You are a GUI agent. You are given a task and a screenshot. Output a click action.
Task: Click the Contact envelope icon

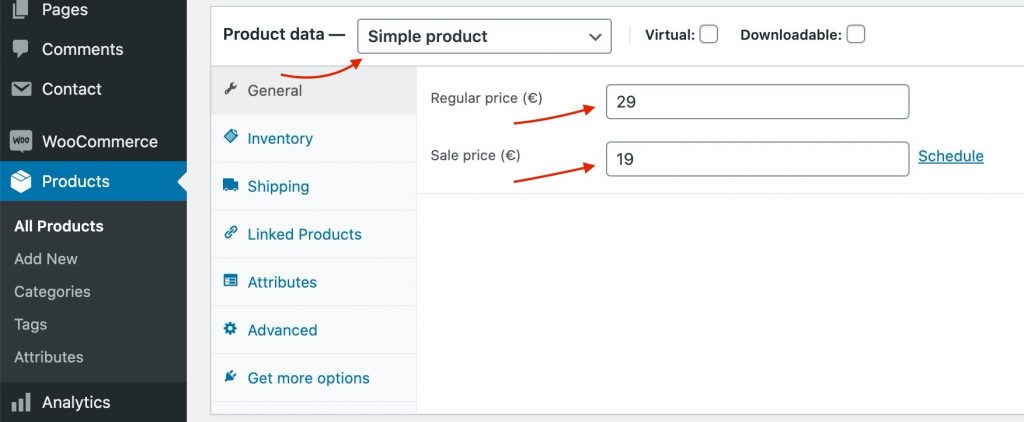pyautogui.click(x=21, y=89)
